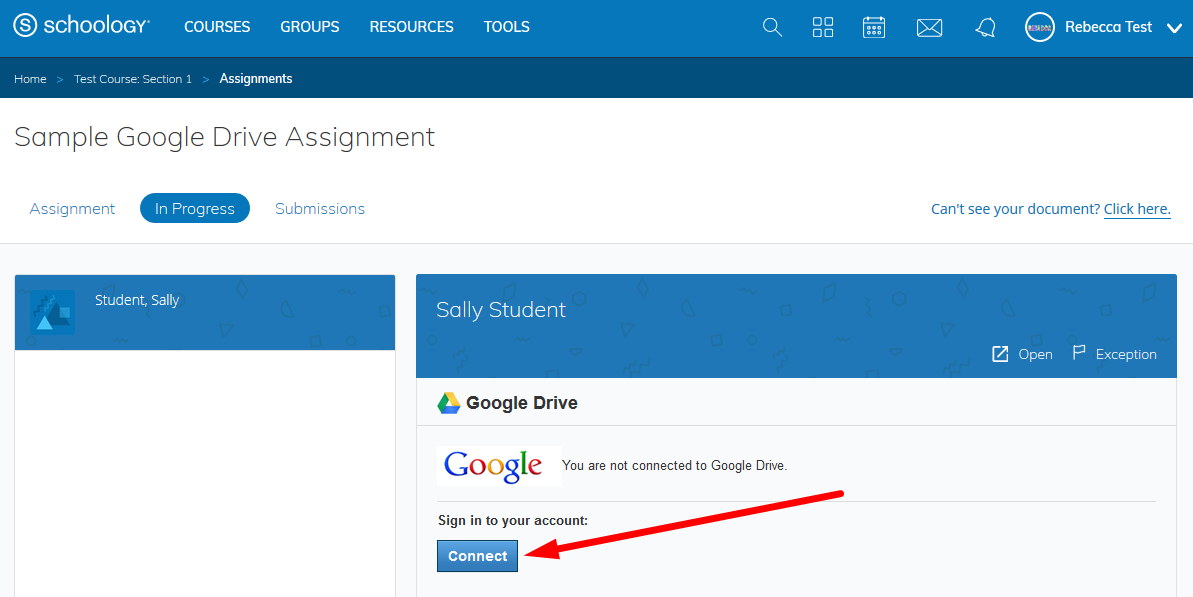Open the search magnifier icon
This screenshot has width=1193, height=597.
[x=772, y=27]
